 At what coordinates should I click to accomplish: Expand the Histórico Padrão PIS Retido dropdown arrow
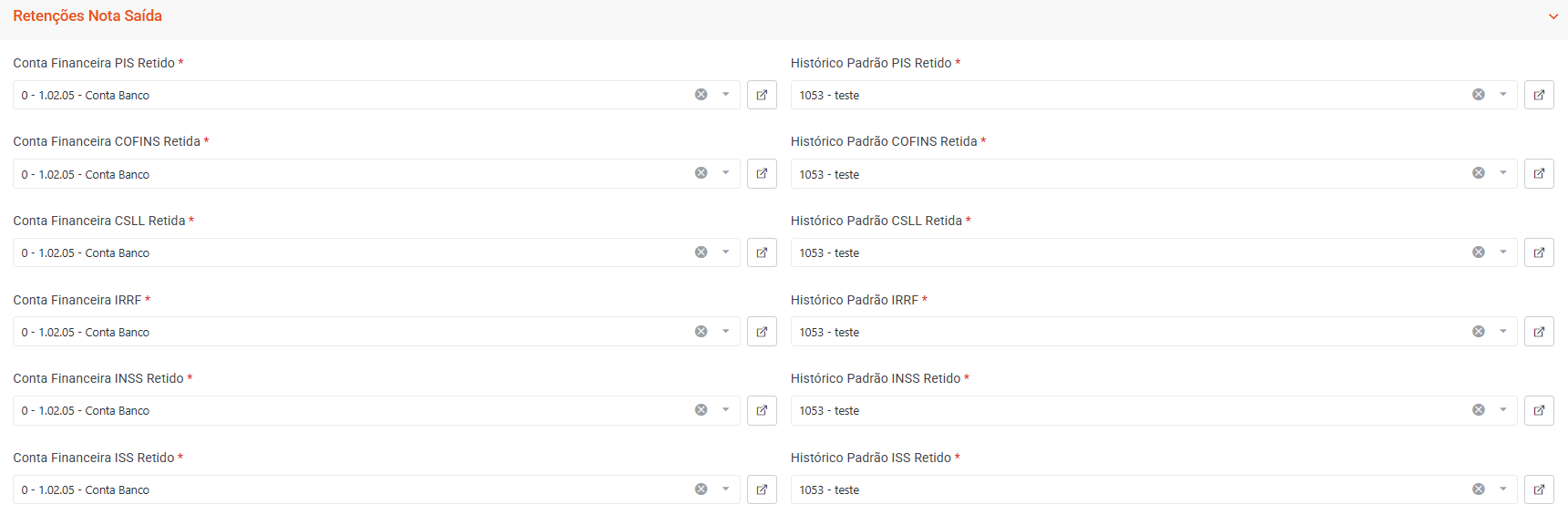[1503, 95]
